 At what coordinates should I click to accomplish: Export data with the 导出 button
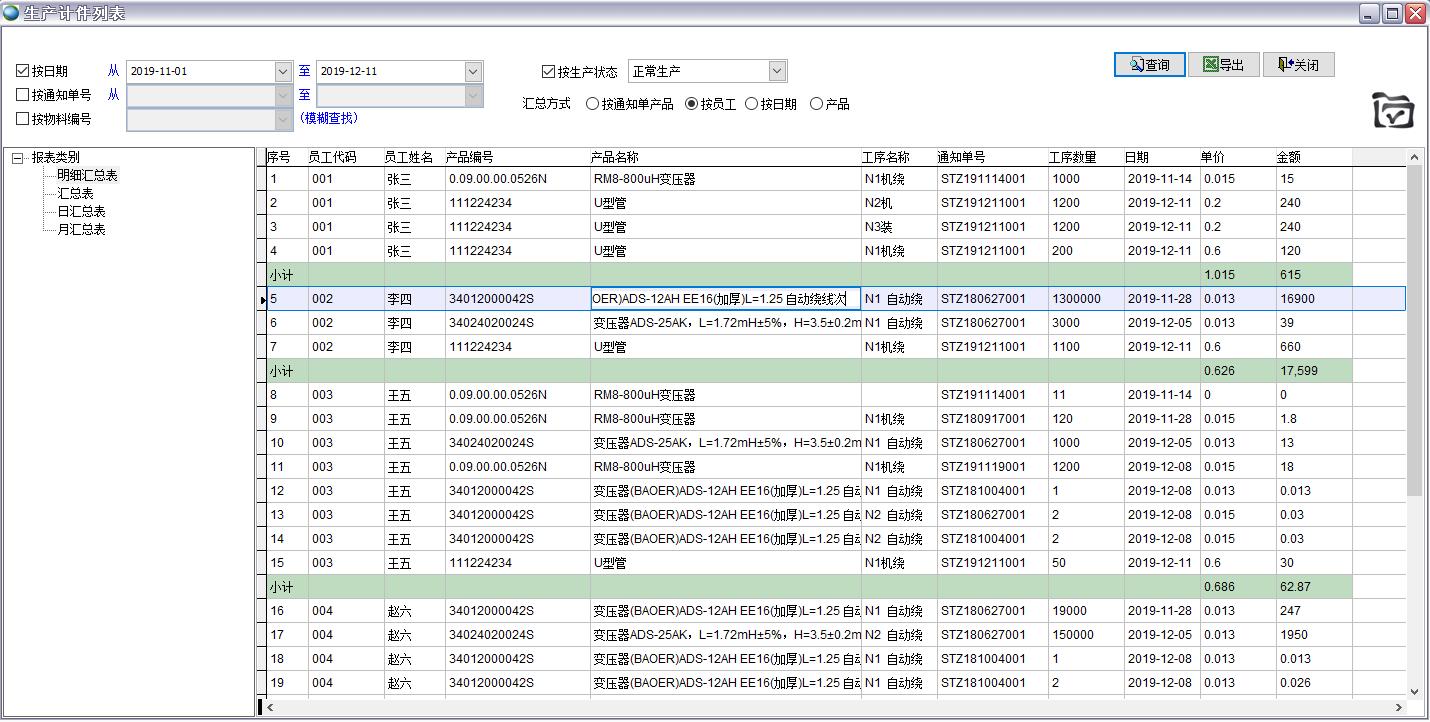coord(1223,65)
